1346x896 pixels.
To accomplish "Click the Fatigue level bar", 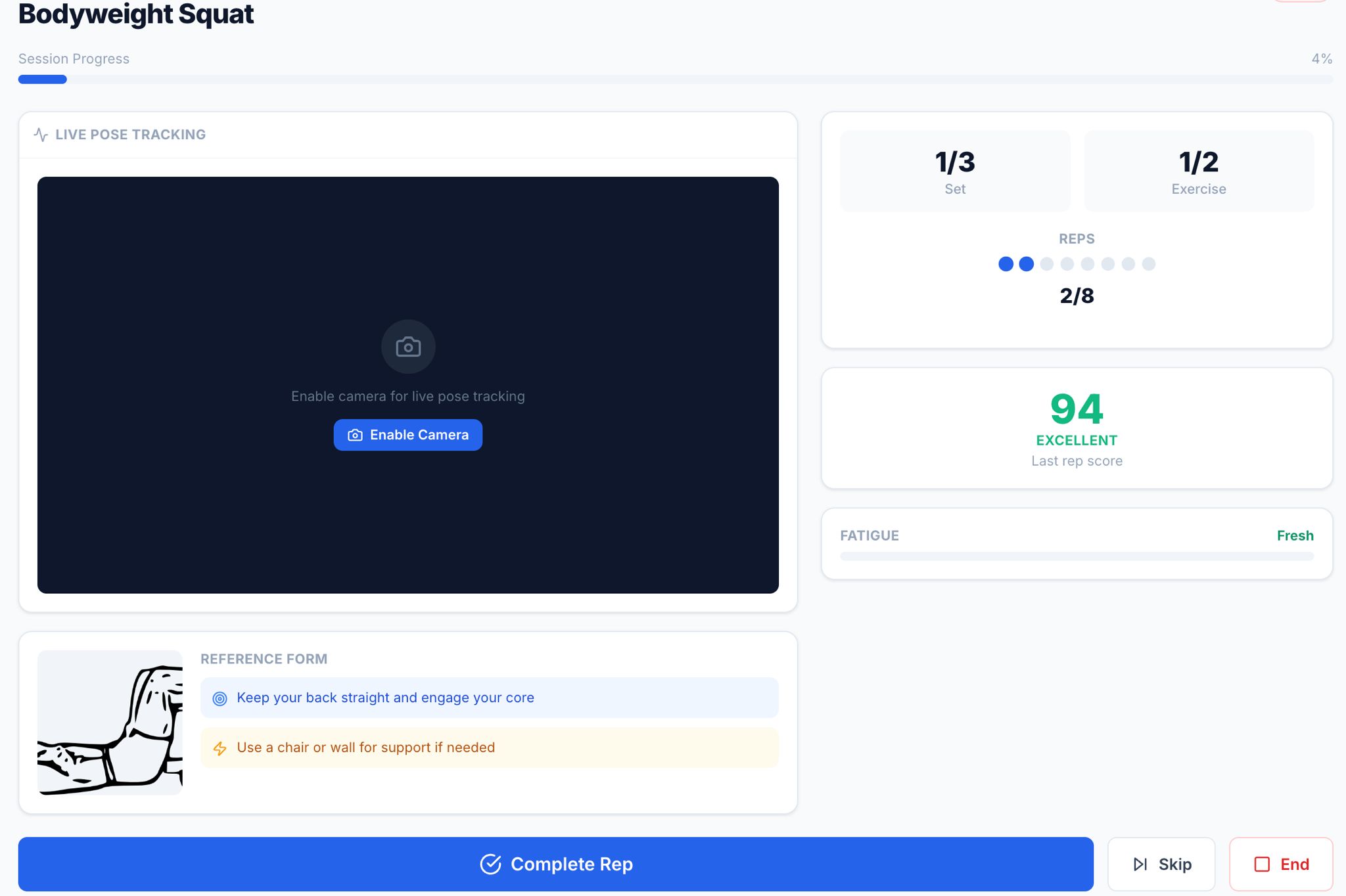I will (1077, 556).
